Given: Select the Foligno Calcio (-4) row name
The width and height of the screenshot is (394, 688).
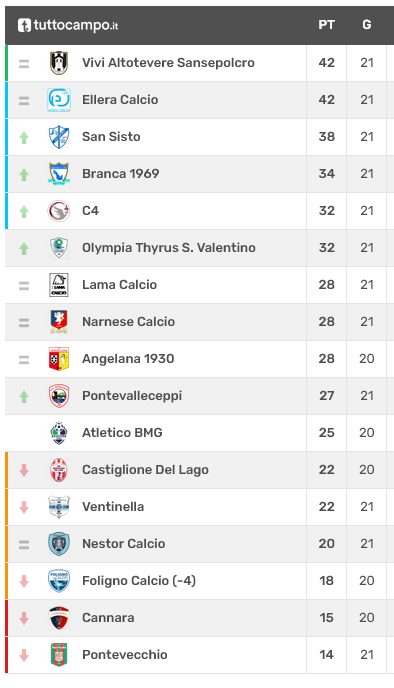Looking at the screenshot, I should [139, 581].
